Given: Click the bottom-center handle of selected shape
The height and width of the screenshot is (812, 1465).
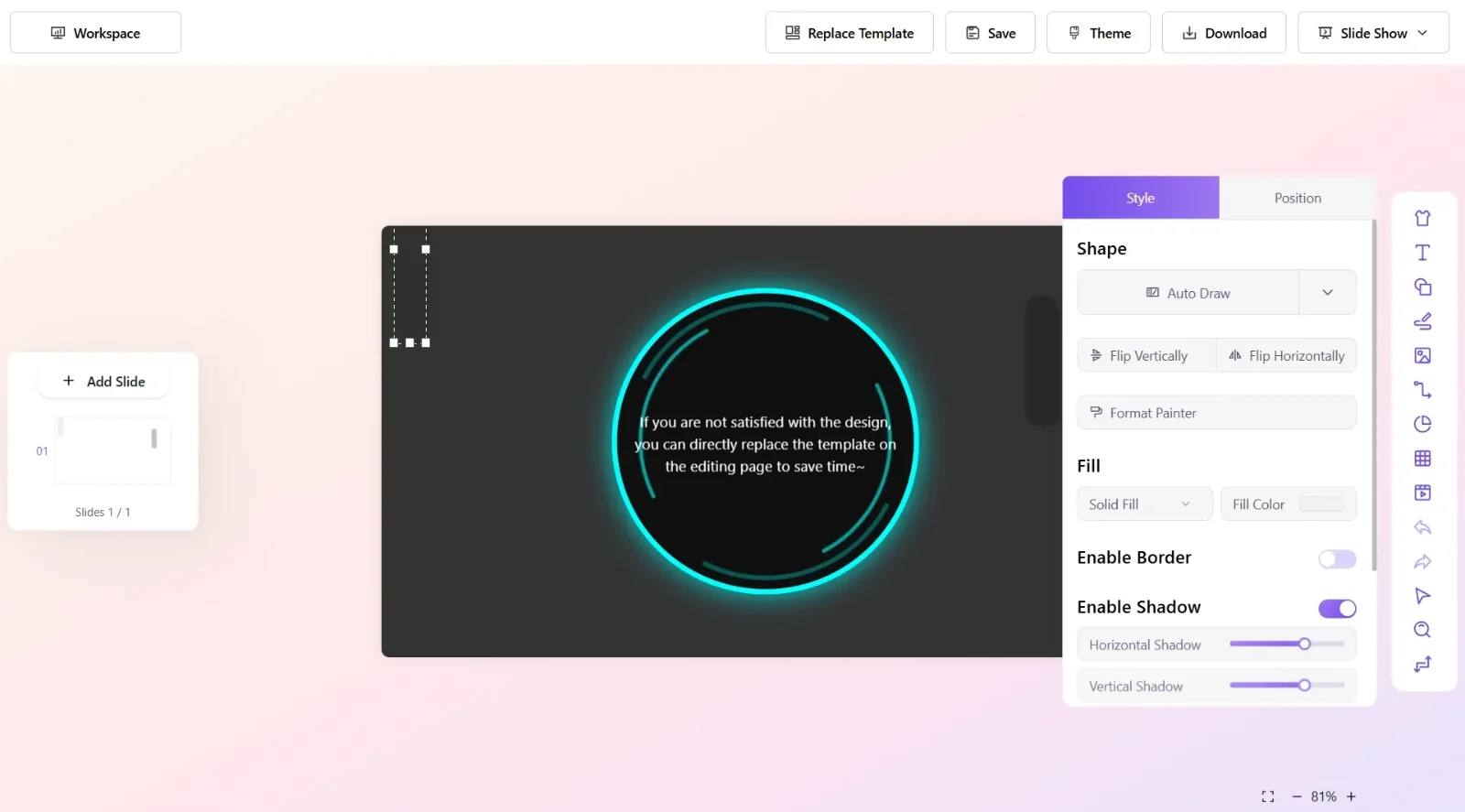Looking at the screenshot, I should pos(410,343).
